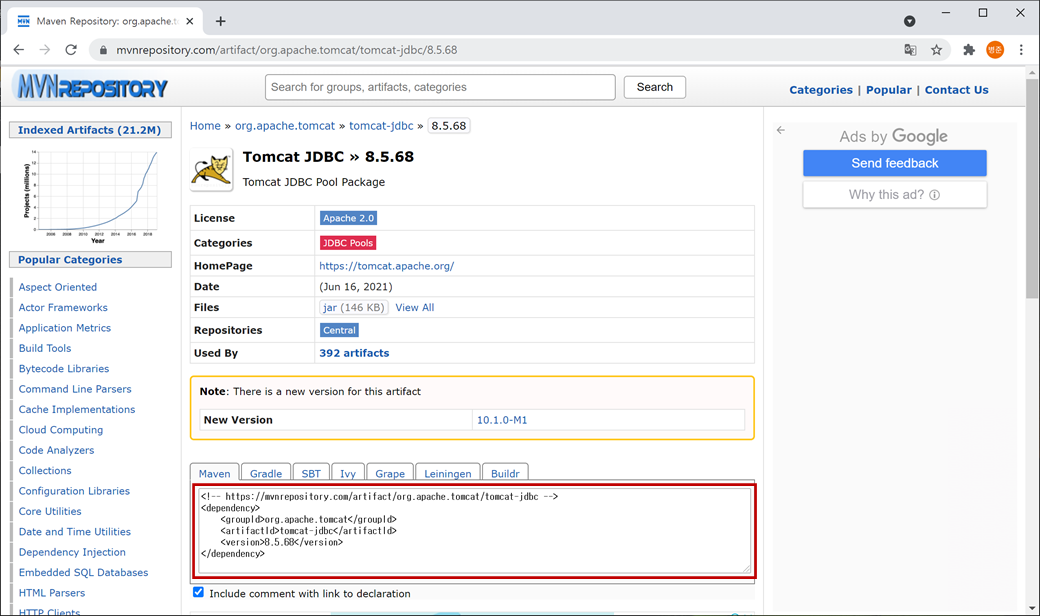
Task: Click the indexed artifacts growth chart
Action: pos(91,196)
